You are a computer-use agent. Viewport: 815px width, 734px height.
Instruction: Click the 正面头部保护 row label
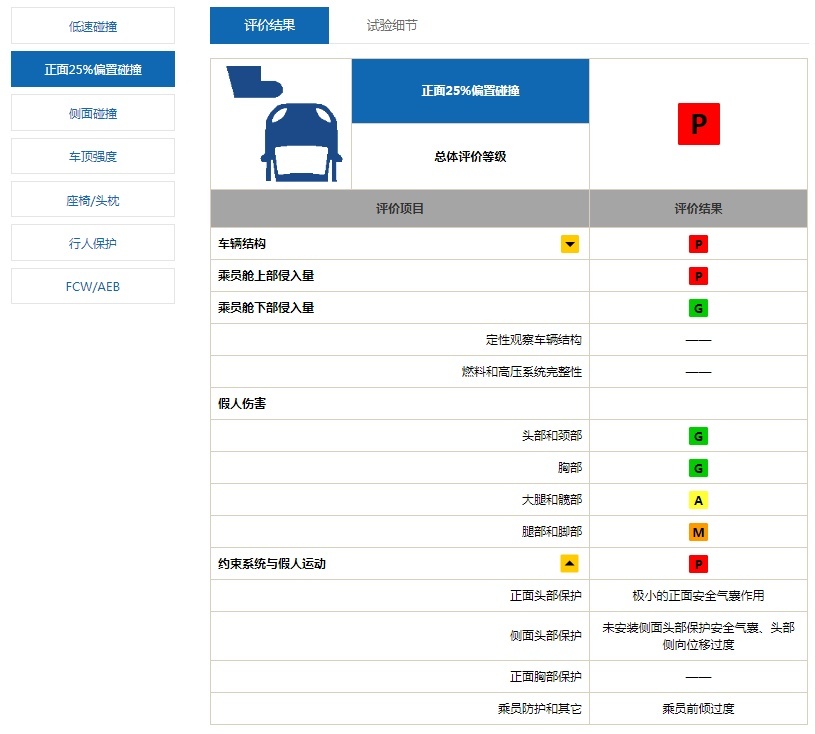click(546, 596)
